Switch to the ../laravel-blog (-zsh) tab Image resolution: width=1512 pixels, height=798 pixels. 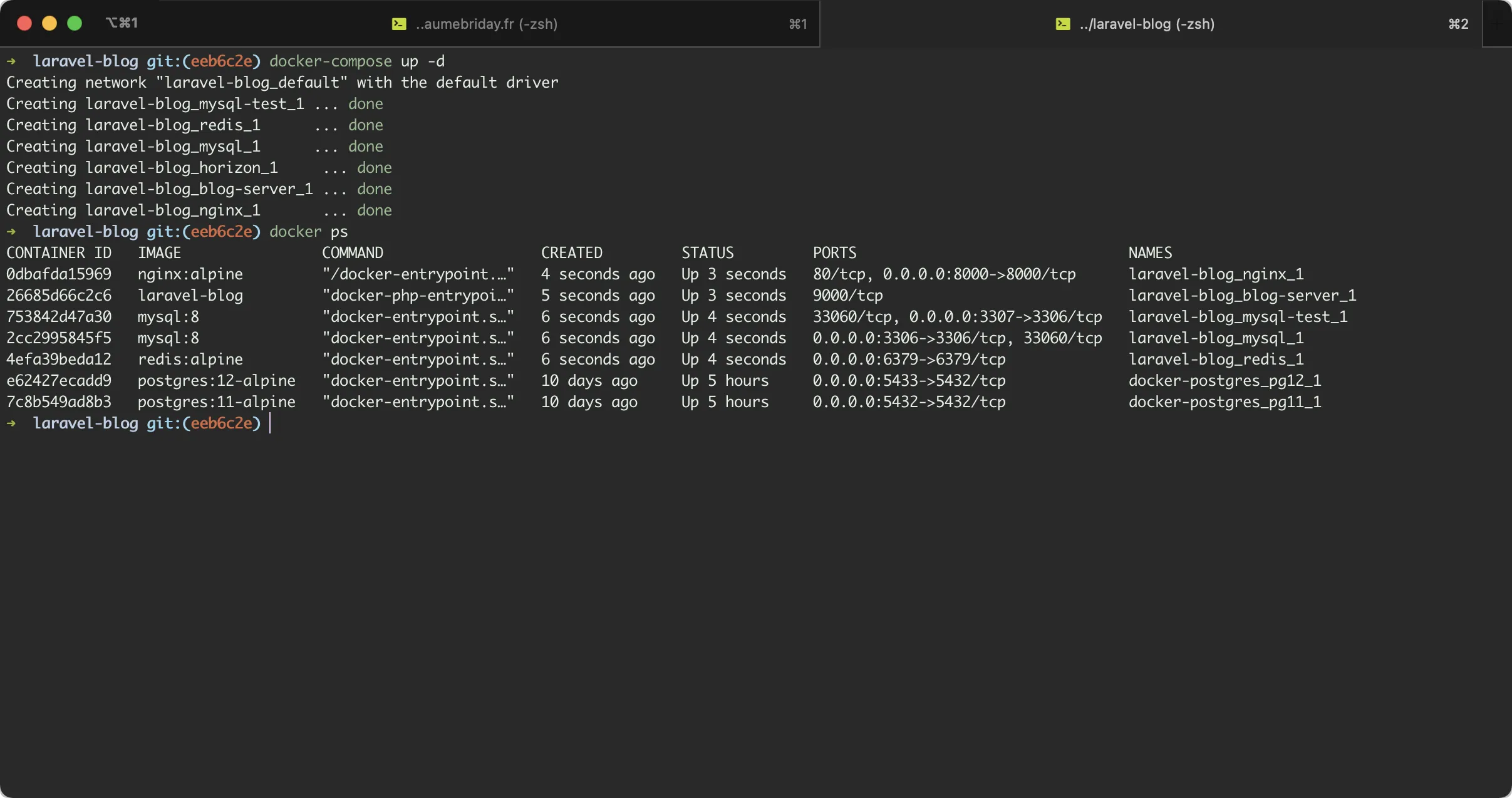pyautogui.click(x=1151, y=24)
